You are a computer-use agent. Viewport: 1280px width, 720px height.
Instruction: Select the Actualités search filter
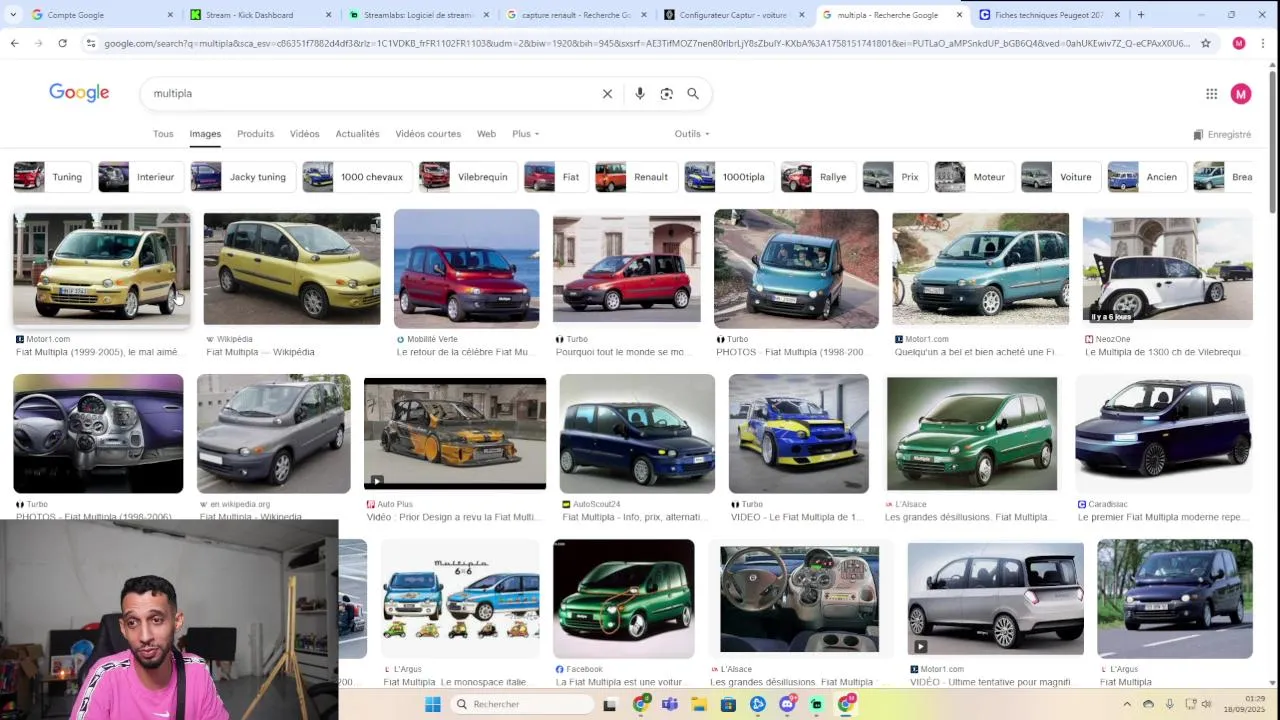click(357, 133)
